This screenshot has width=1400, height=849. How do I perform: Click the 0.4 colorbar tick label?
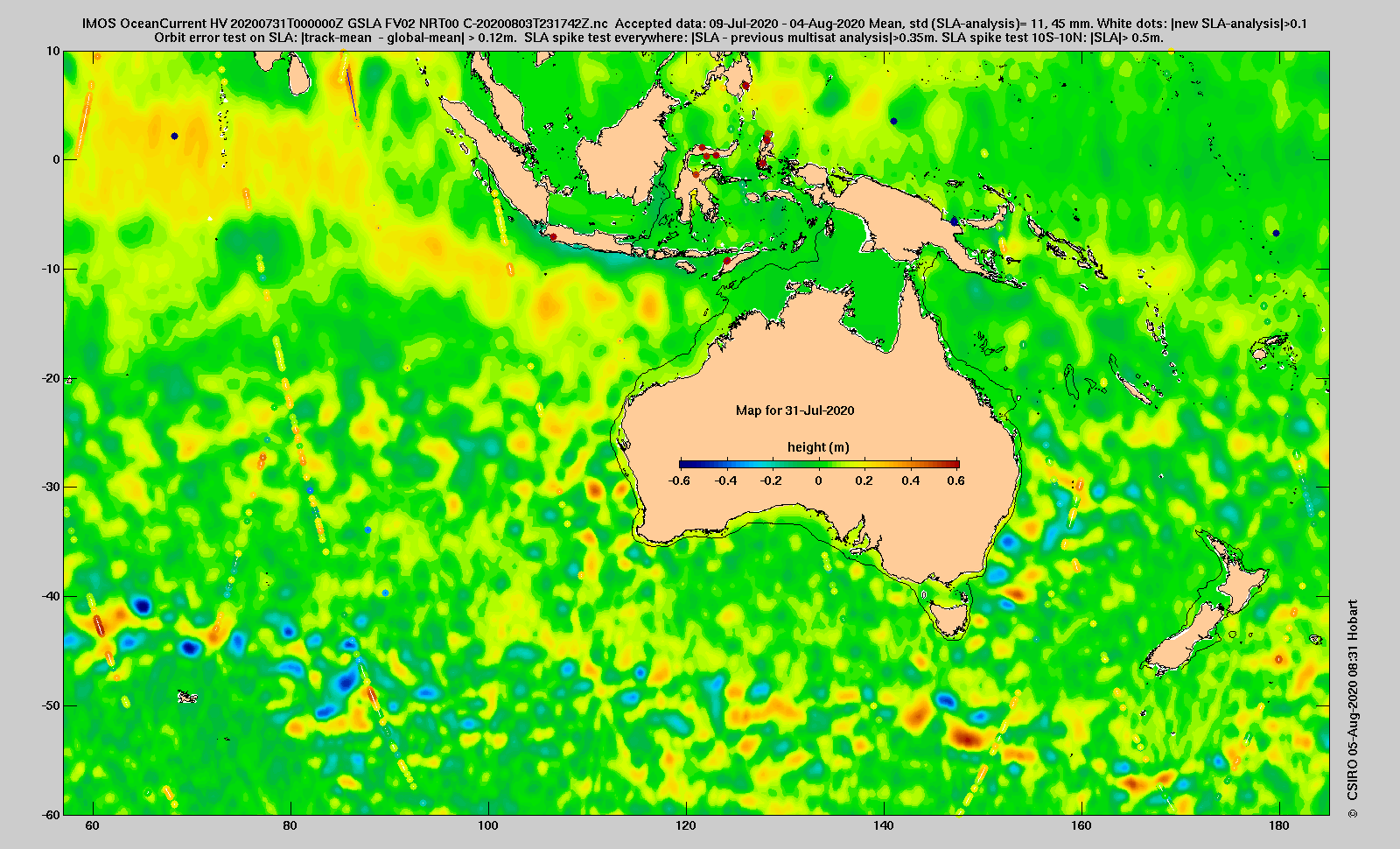coord(911,481)
